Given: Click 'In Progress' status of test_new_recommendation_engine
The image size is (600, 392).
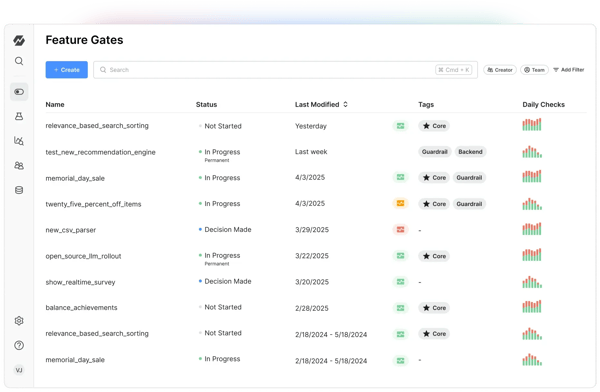Looking at the screenshot, I should [x=220, y=152].
